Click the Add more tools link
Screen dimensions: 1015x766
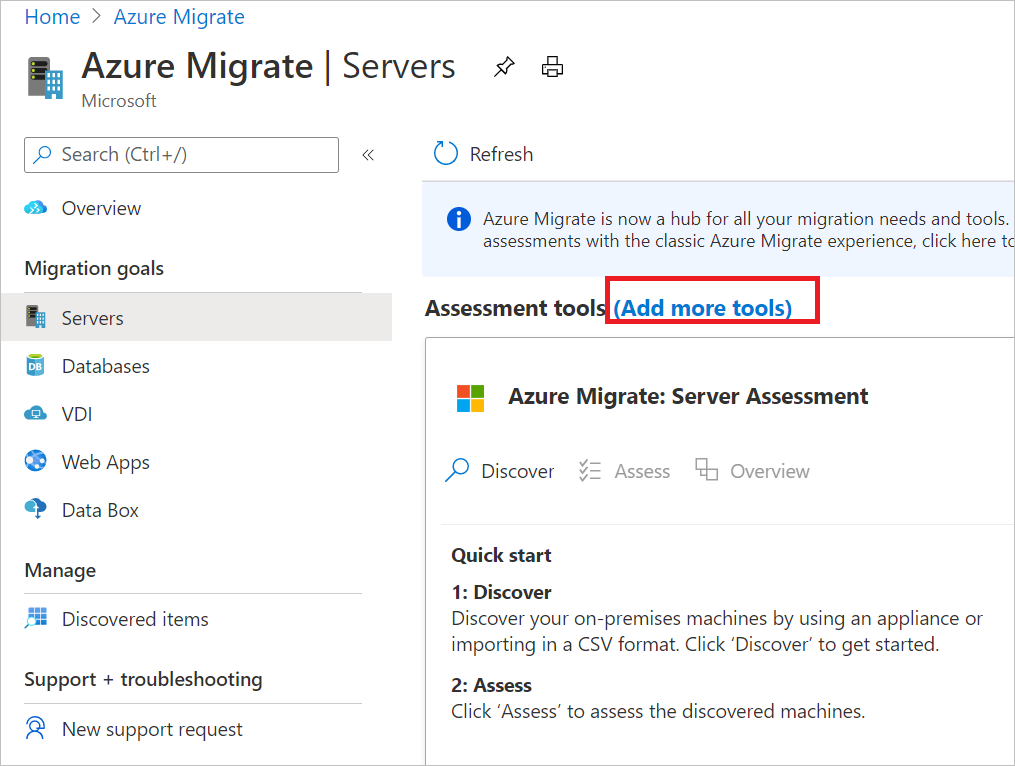pyautogui.click(x=703, y=308)
